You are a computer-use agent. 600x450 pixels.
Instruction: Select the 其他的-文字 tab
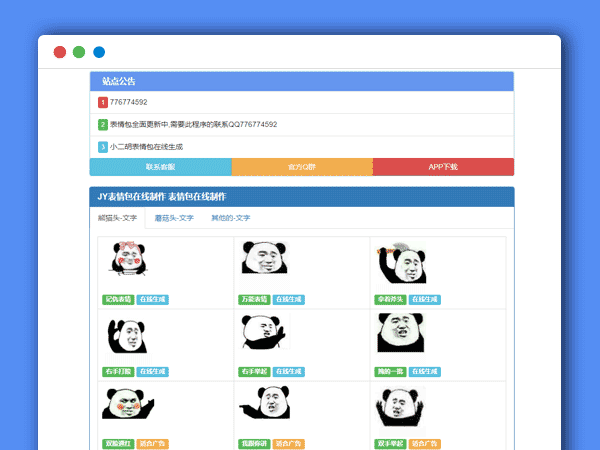pos(230,217)
